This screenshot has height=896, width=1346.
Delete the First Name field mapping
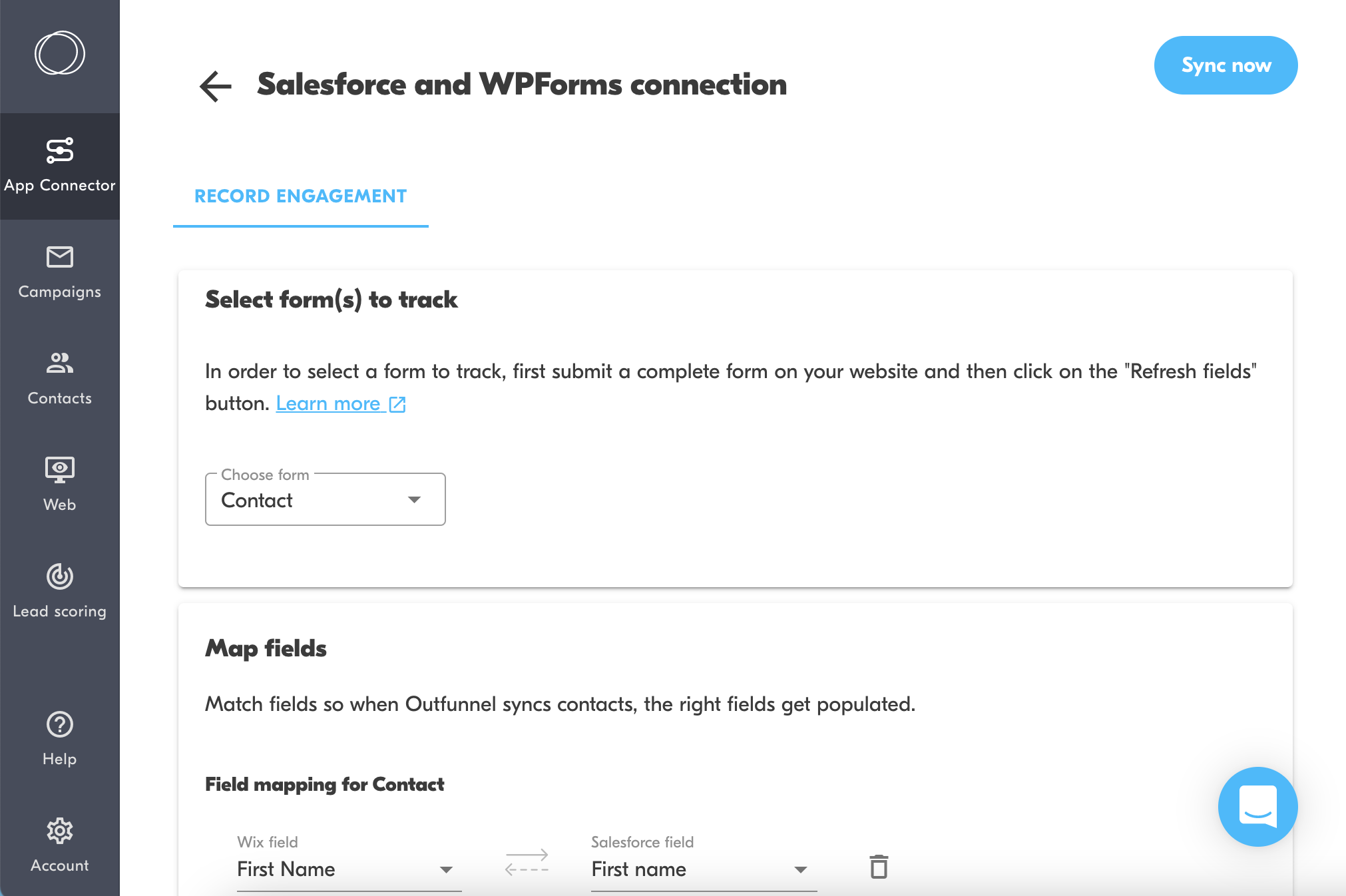[879, 867]
